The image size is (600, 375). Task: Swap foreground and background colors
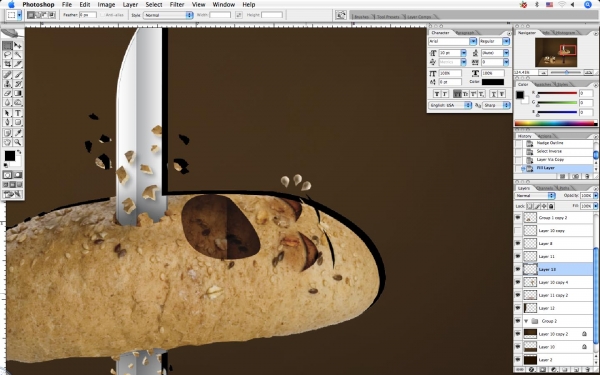[x=19, y=152]
